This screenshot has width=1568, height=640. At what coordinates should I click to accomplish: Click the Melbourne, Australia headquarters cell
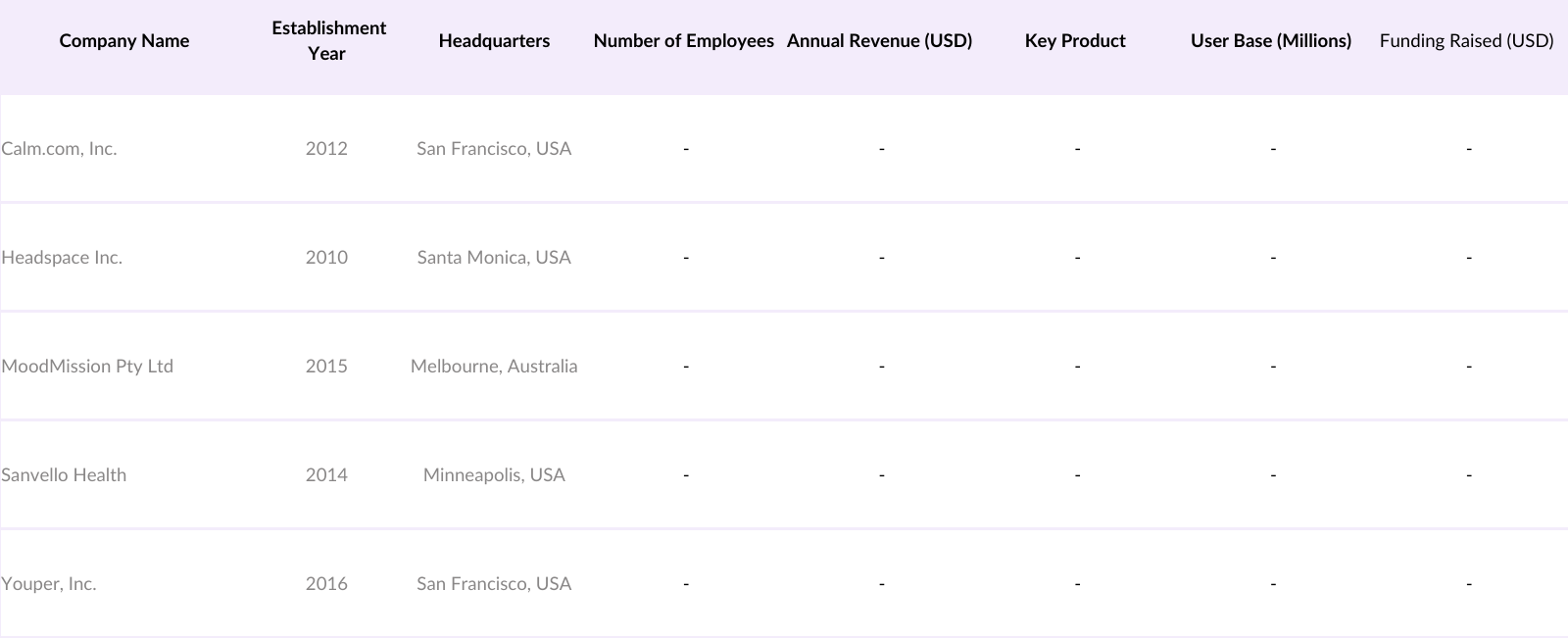[x=494, y=367]
